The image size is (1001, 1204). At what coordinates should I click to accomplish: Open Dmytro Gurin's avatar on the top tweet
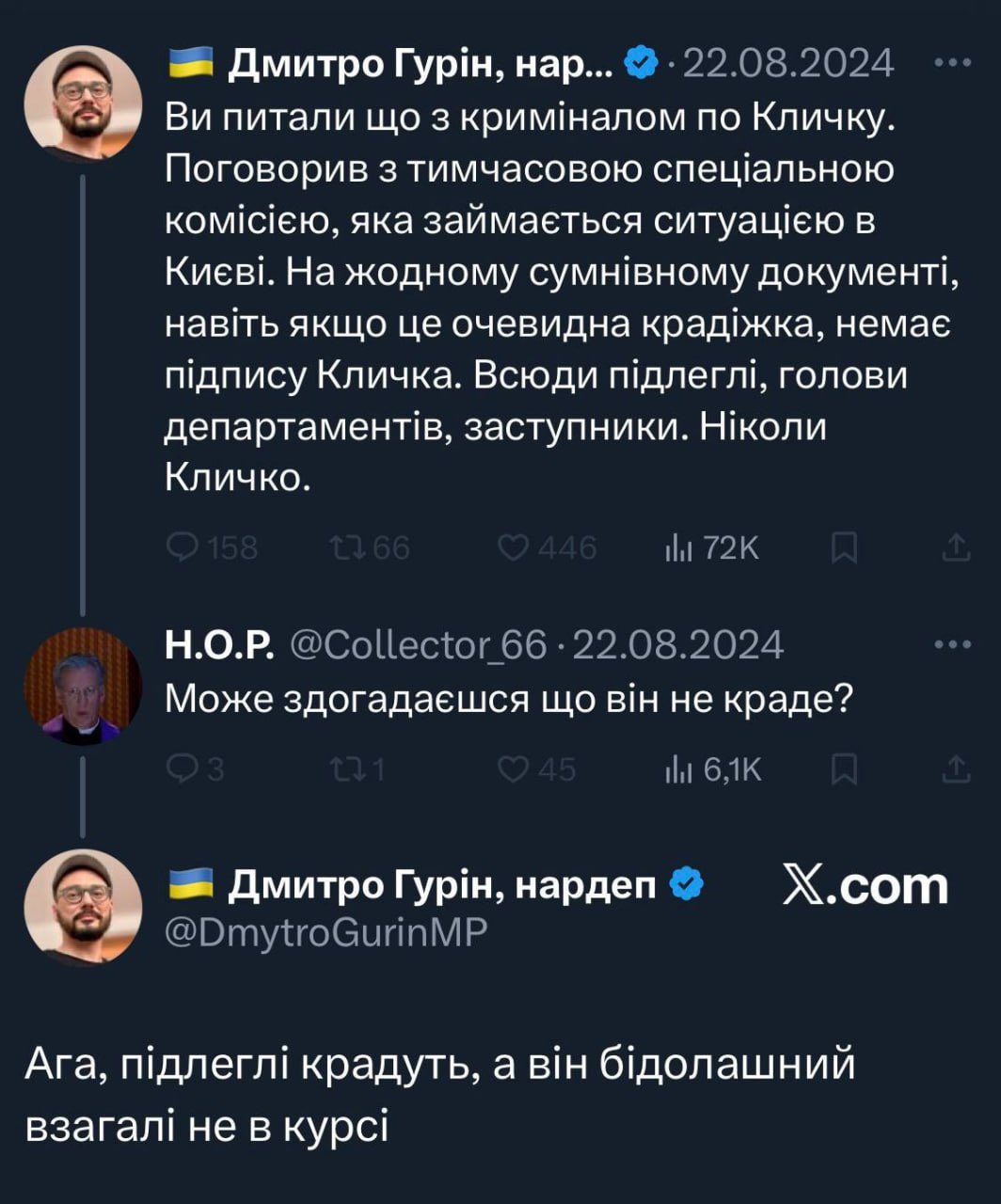click(83, 102)
